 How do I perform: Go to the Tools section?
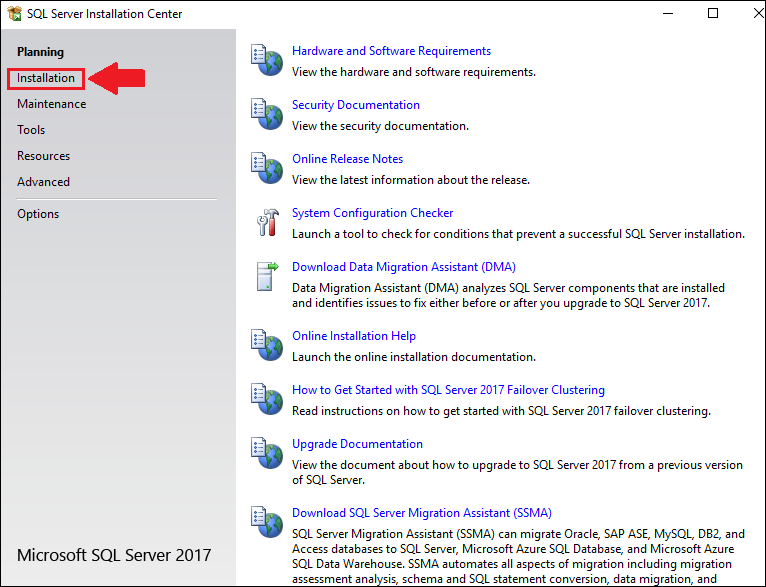point(31,130)
